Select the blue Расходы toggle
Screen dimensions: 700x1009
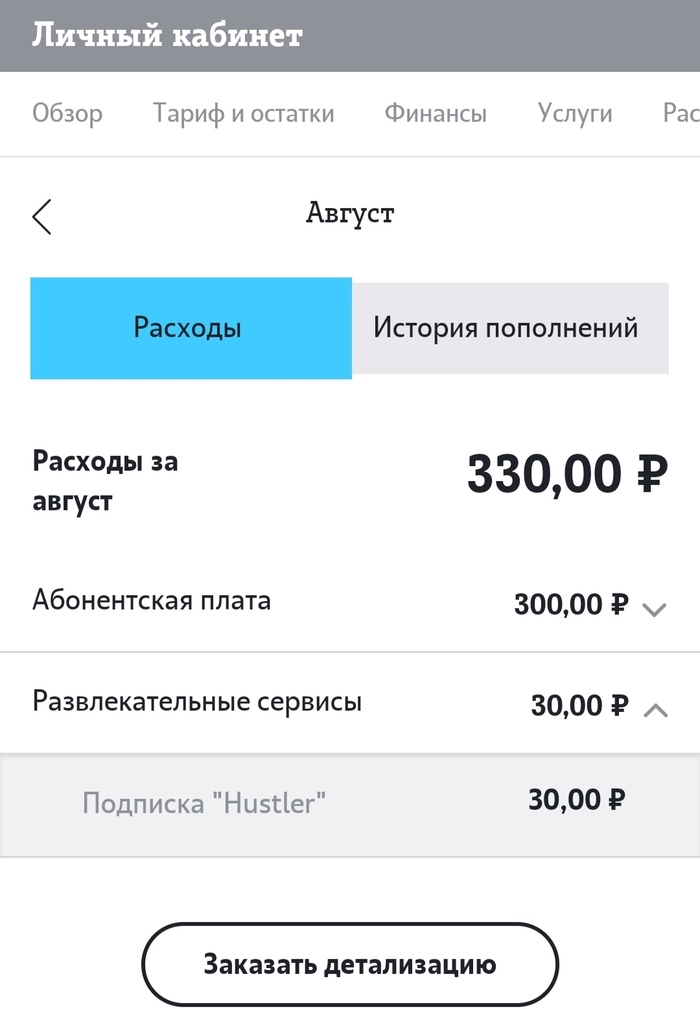point(190,328)
